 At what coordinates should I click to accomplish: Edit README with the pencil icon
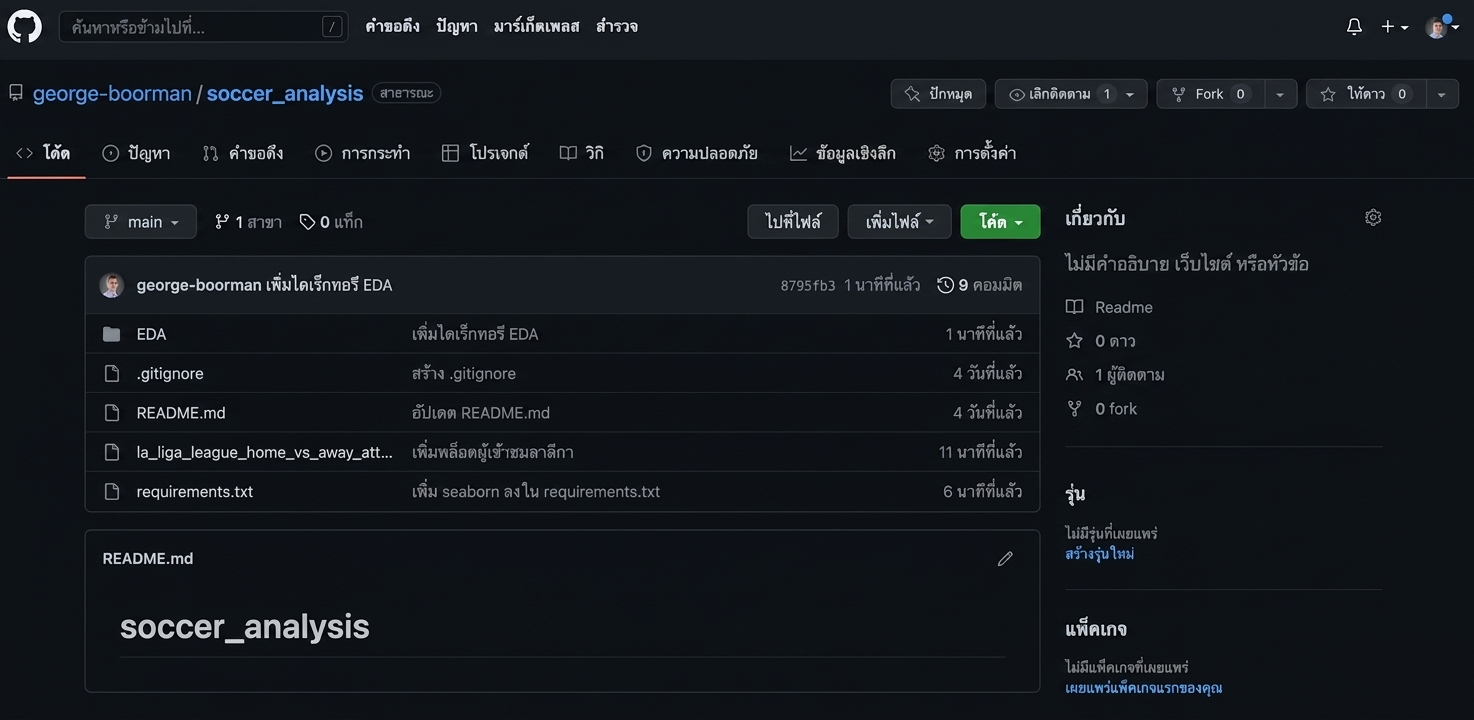tap(1005, 559)
